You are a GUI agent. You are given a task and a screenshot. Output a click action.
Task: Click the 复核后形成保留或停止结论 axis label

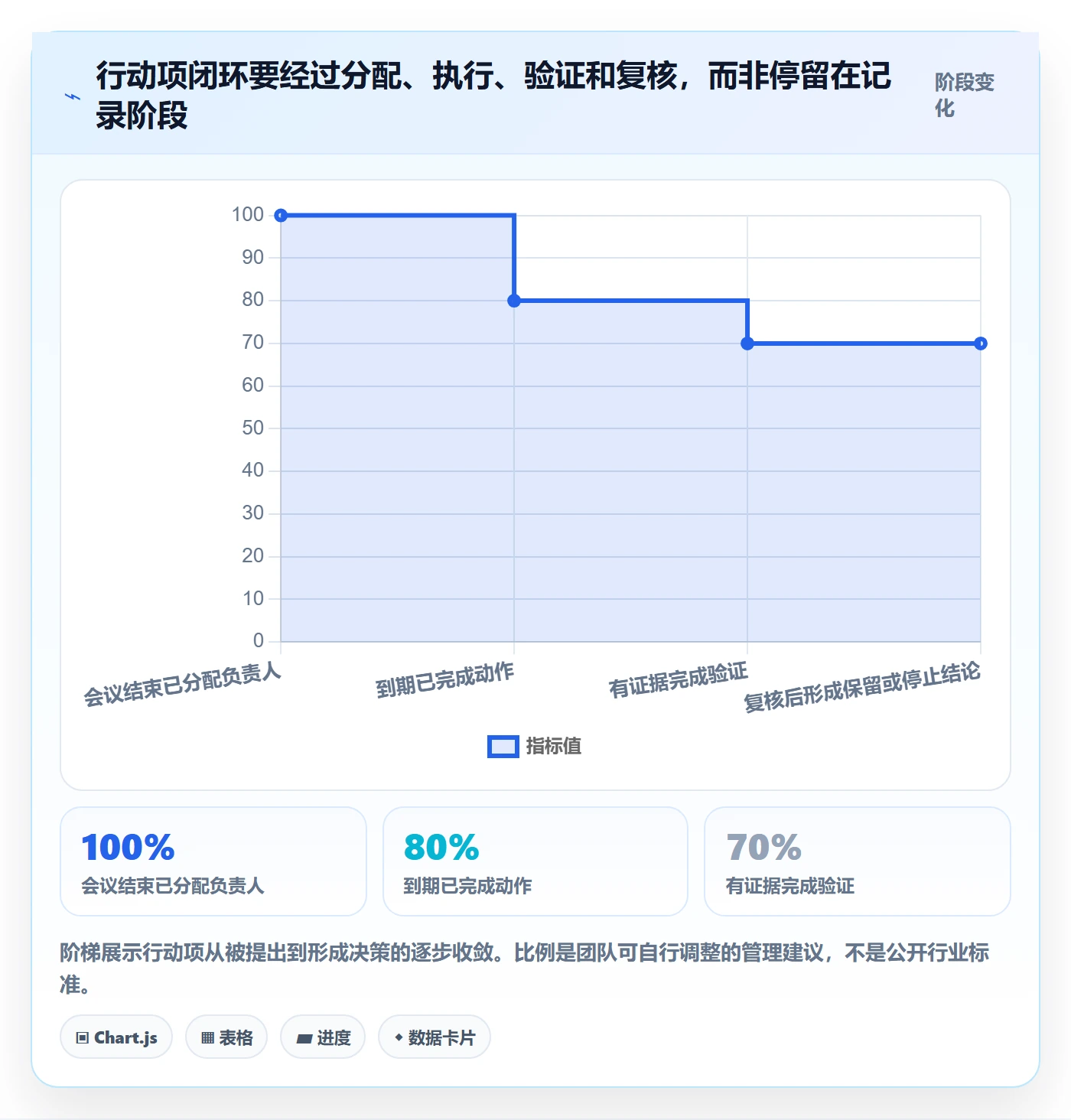862,687
